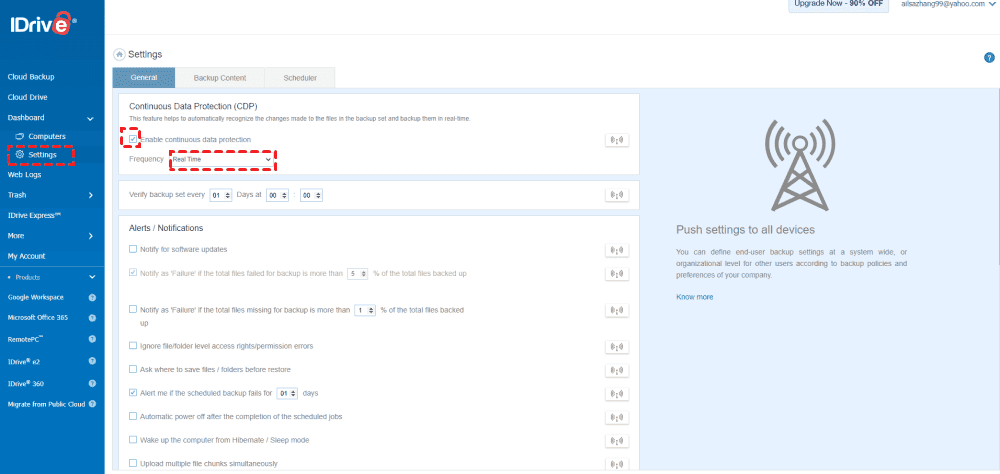Click the Know more link
Image resolution: width=1000 pixels, height=474 pixels.
click(695, 297)
